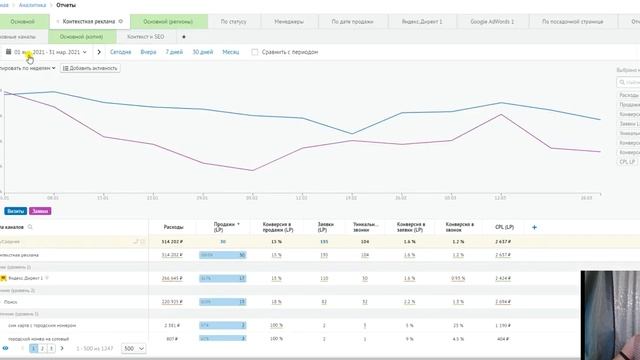Toggle the Визиты chart series

click(x=16, y=211)
